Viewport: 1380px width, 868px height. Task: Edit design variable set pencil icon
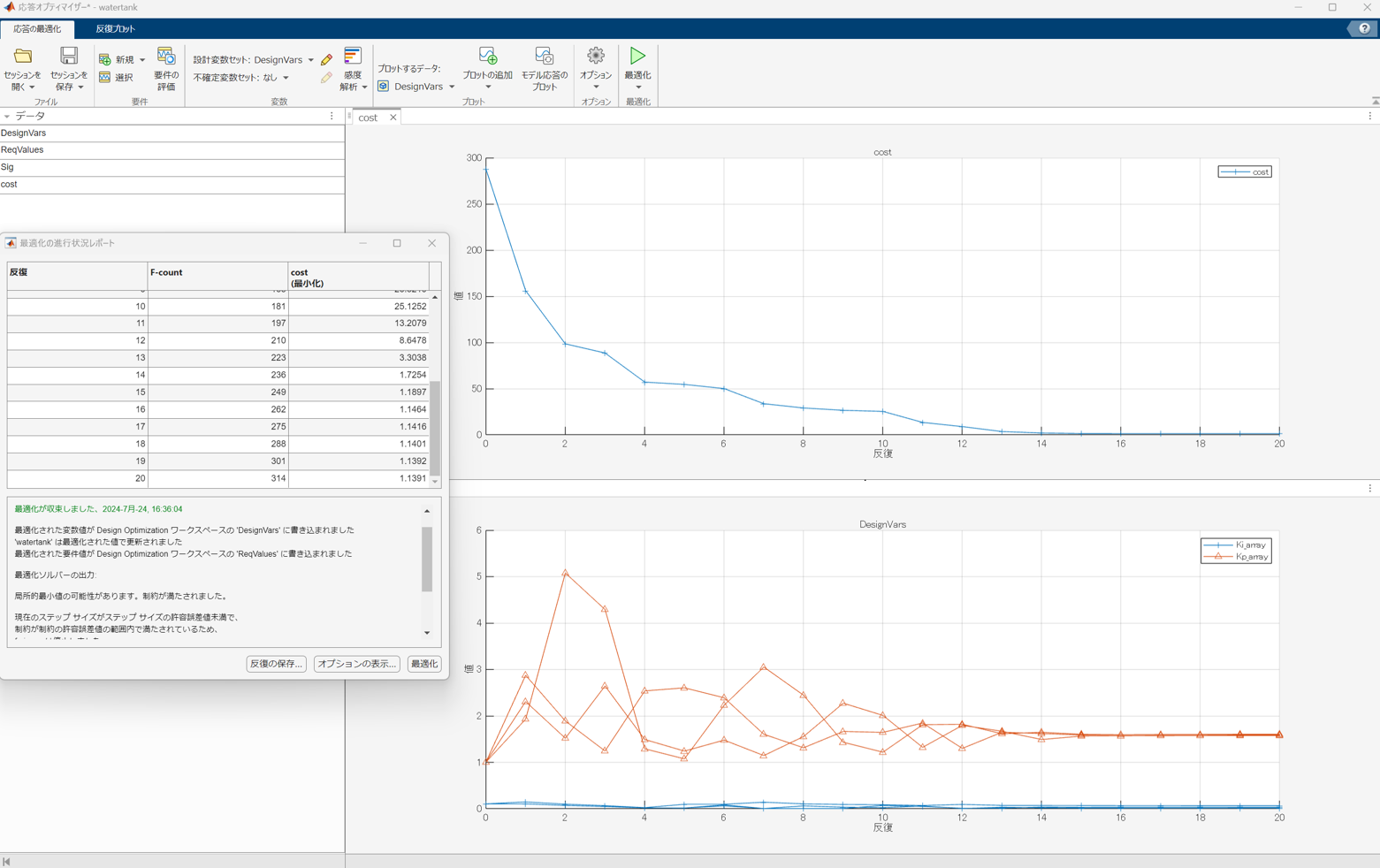point(327,59)
